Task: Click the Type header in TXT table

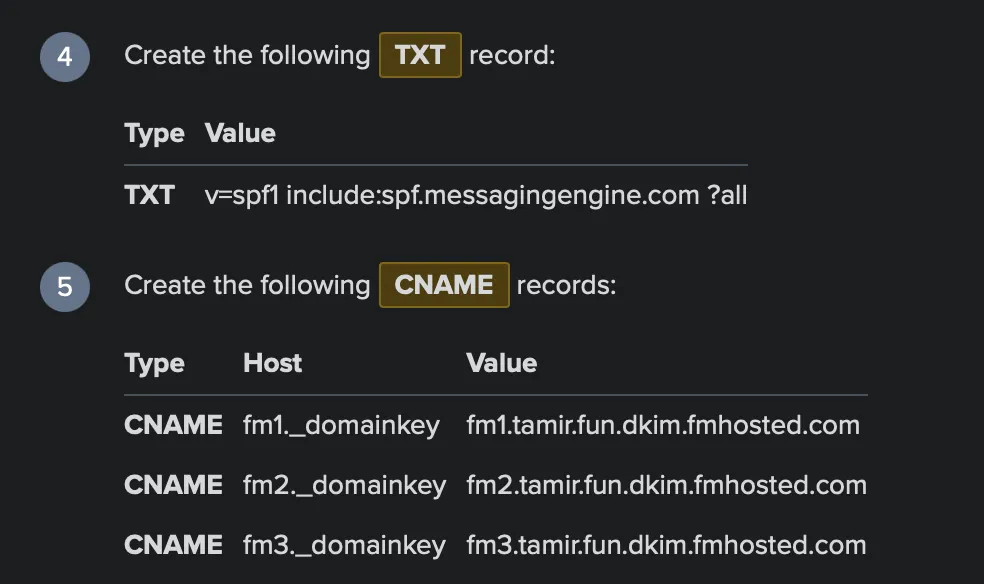Action: (154, 134)
